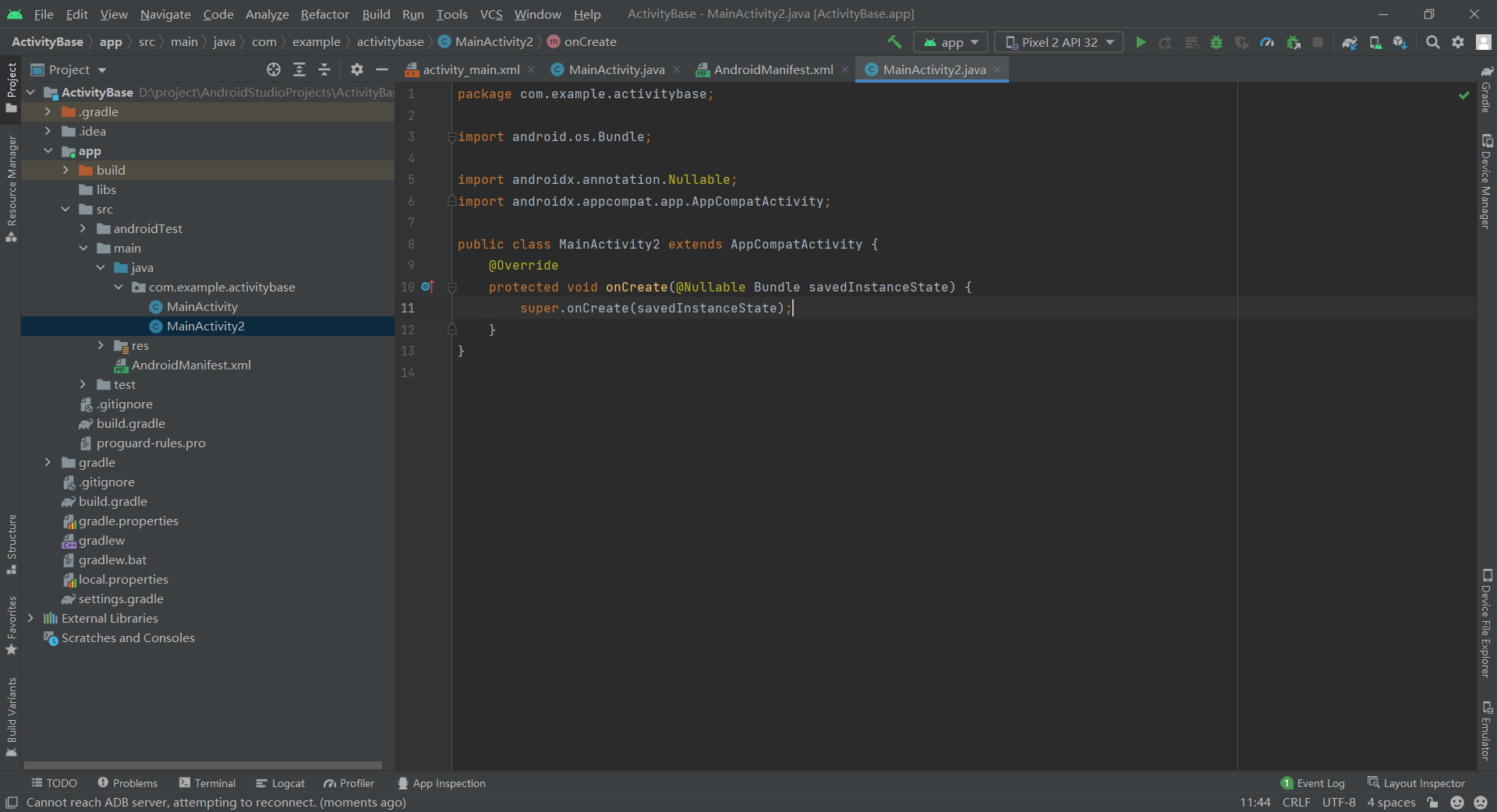This screenshot has height=812, width=1497.
Task: Expand the androidTest folder
Action: (x=83, y=228)
